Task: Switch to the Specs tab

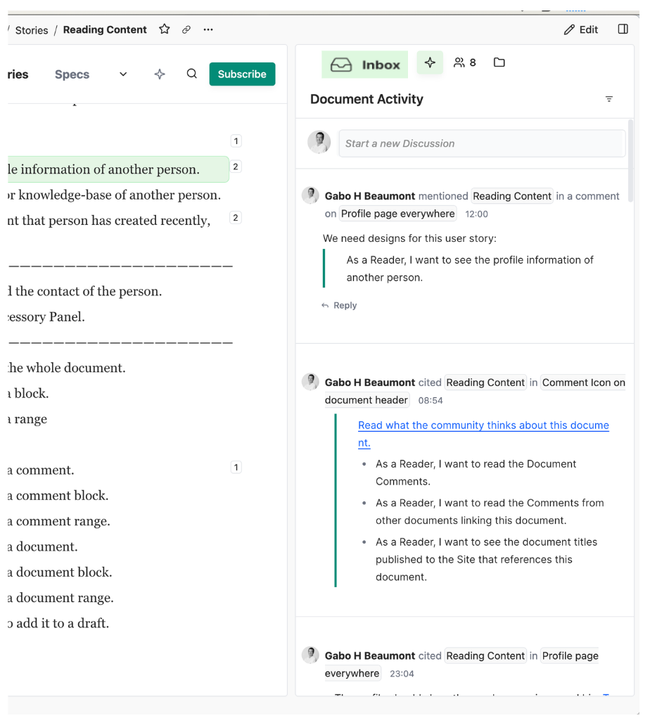Action: (72, 74)
